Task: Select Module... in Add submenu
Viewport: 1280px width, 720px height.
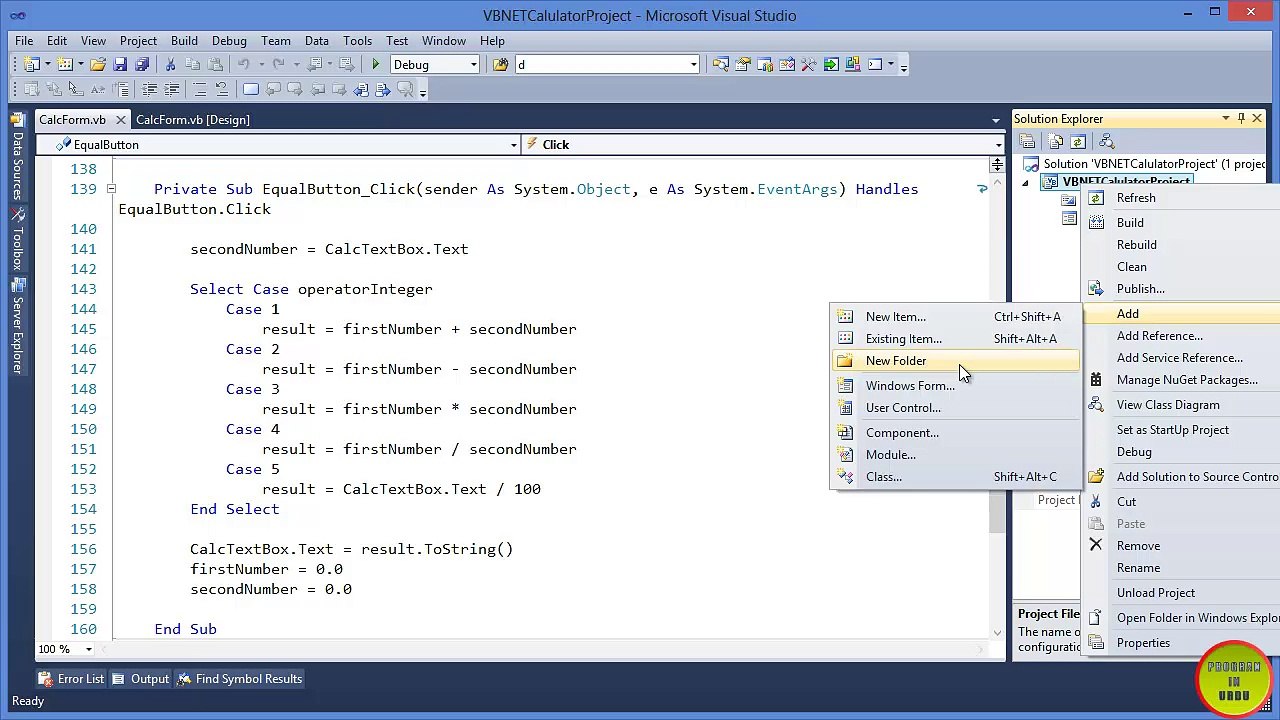Action: (x=955, y=455)
